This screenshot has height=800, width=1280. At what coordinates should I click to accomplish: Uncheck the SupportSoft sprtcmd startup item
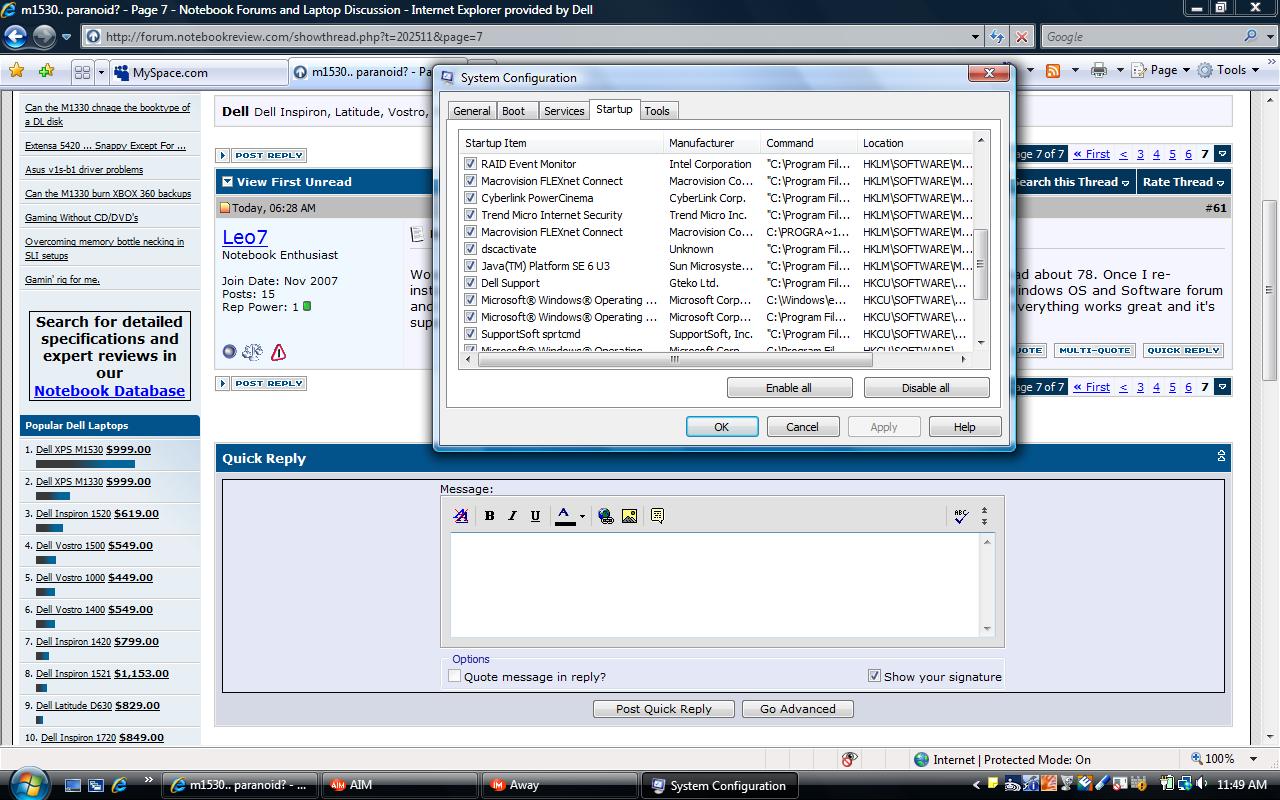[x=470, y=334]
